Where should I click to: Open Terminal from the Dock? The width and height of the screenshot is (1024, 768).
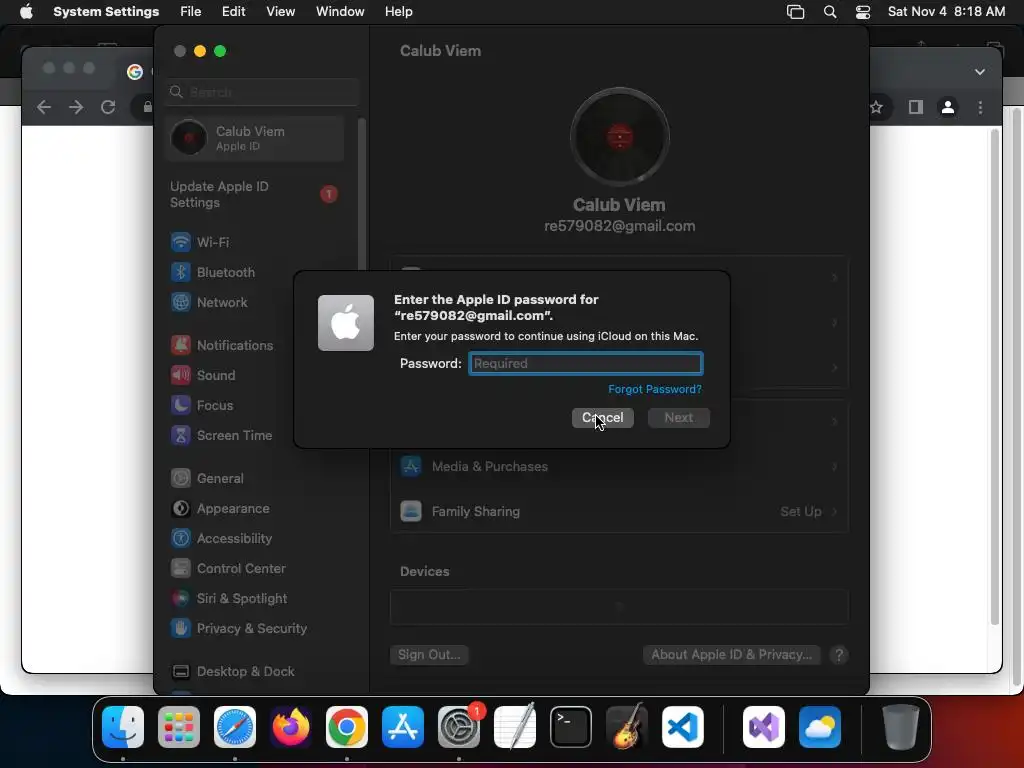click(571, 727)
